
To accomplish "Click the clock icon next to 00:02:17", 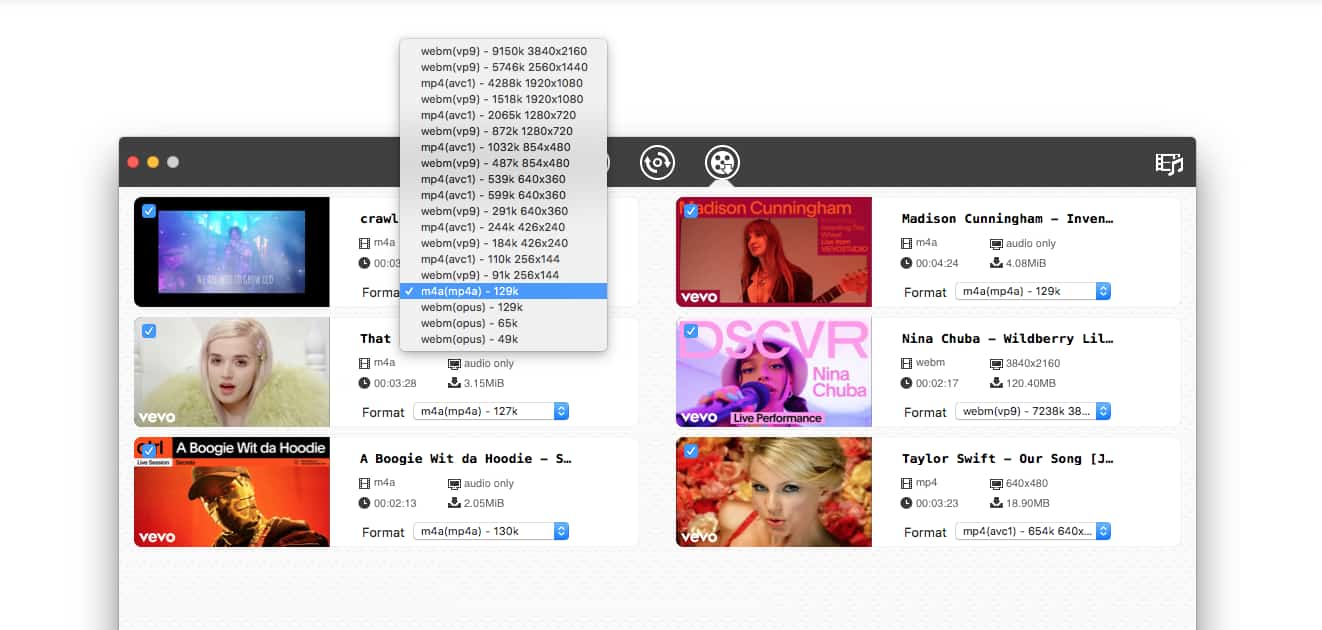I will pos(906,383).
